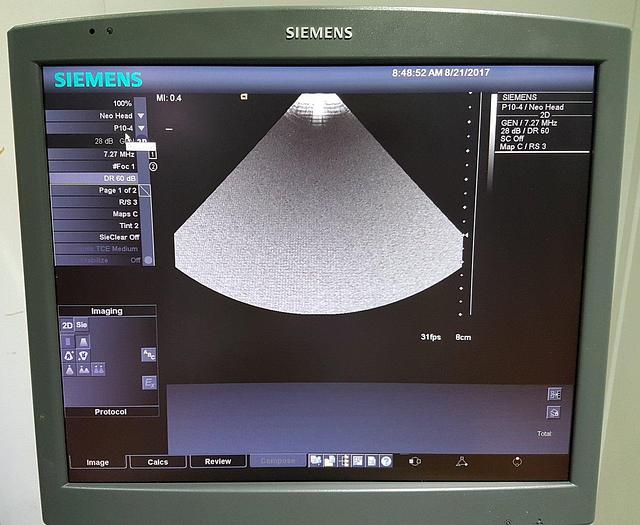Open the P10-4 transducer dropdown arrow

click(x=141, y=128)
